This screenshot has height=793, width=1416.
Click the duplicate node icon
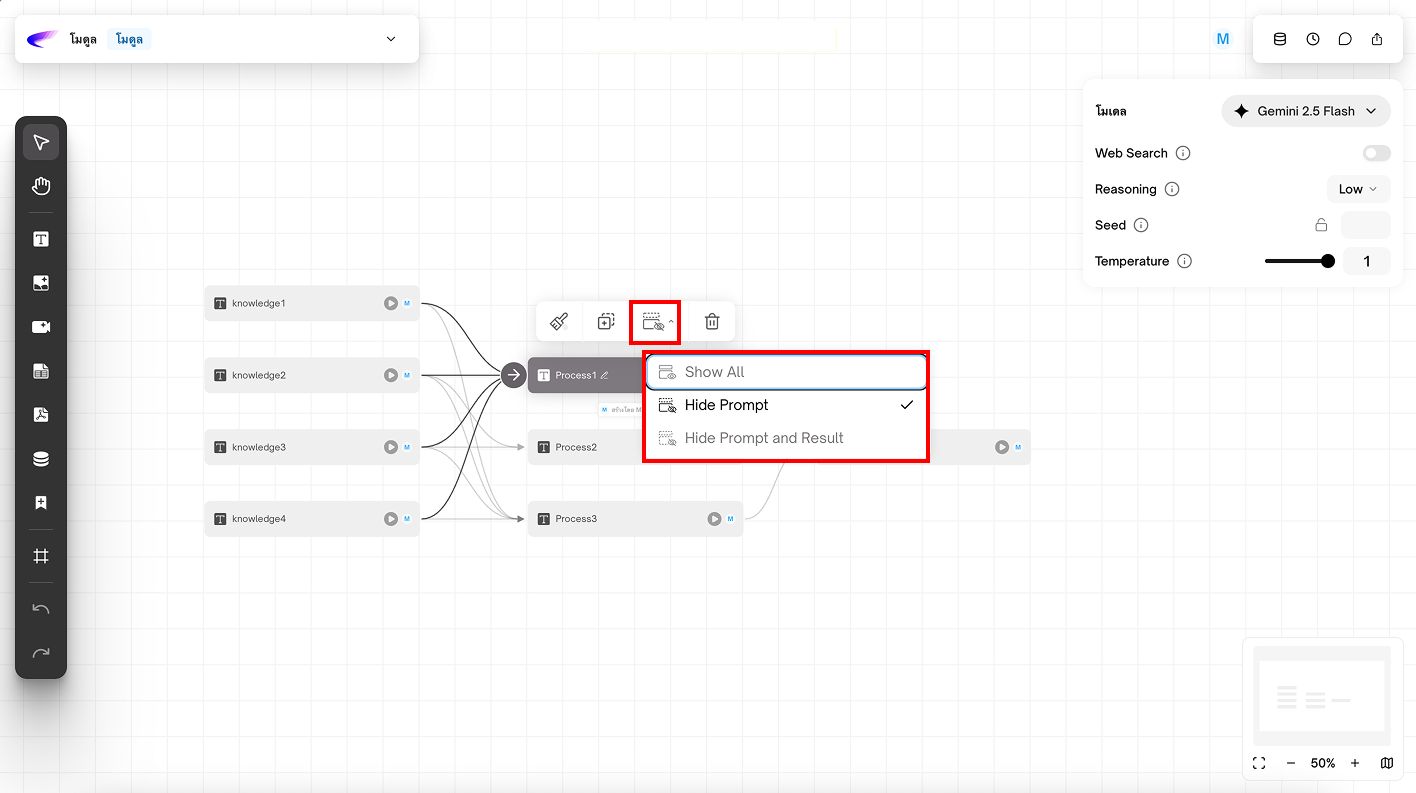[x=606, y=322]
